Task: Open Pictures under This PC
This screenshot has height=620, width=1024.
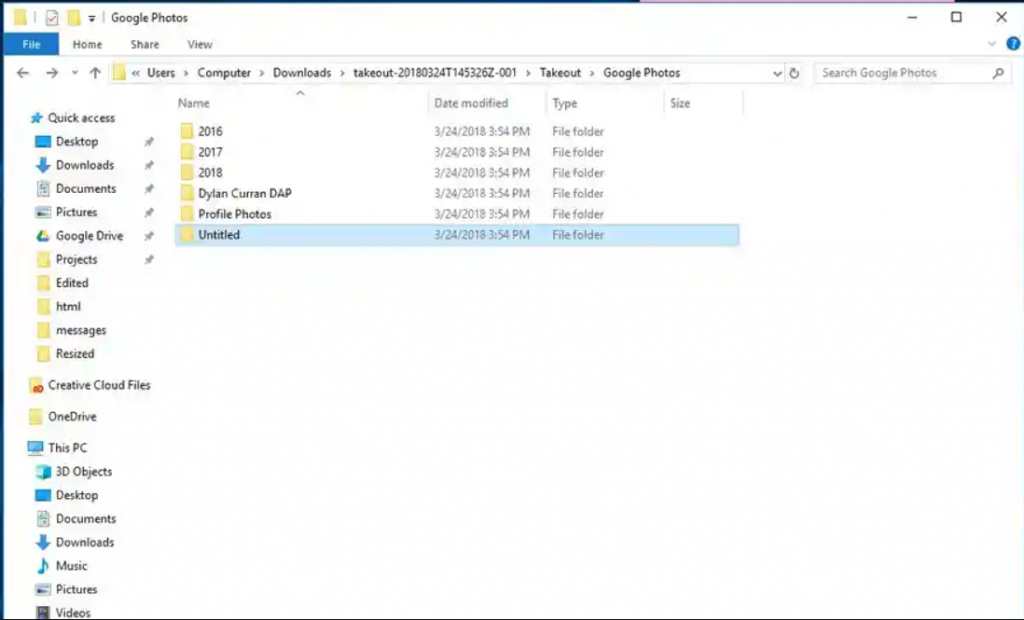Action: click(x=76, y=589)
